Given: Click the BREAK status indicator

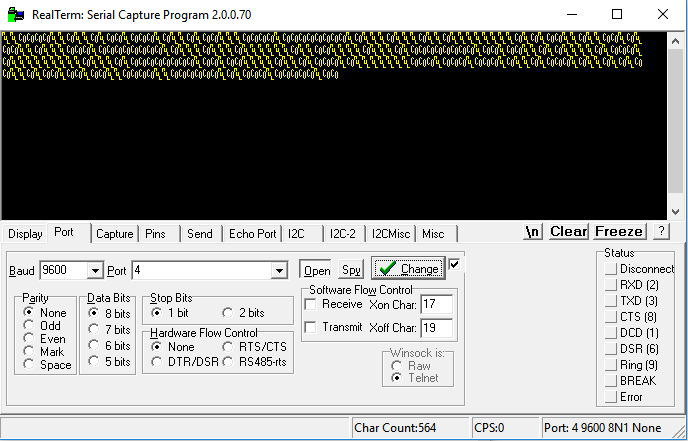Looking at the screenshot, I should pos(611,381).
